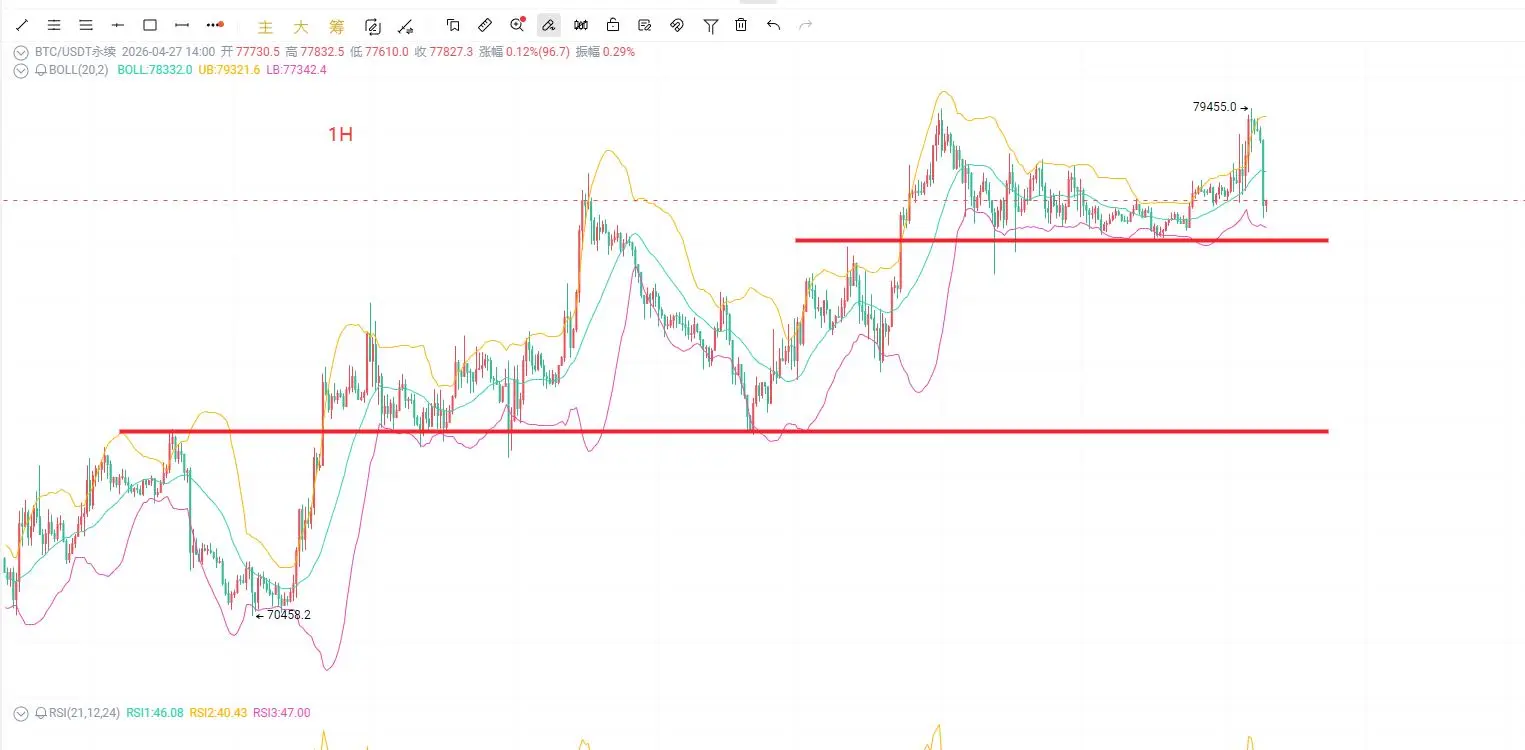Click the RSI2:40.43 value
Screen dimensions: 1525x750
pos(218,713)
